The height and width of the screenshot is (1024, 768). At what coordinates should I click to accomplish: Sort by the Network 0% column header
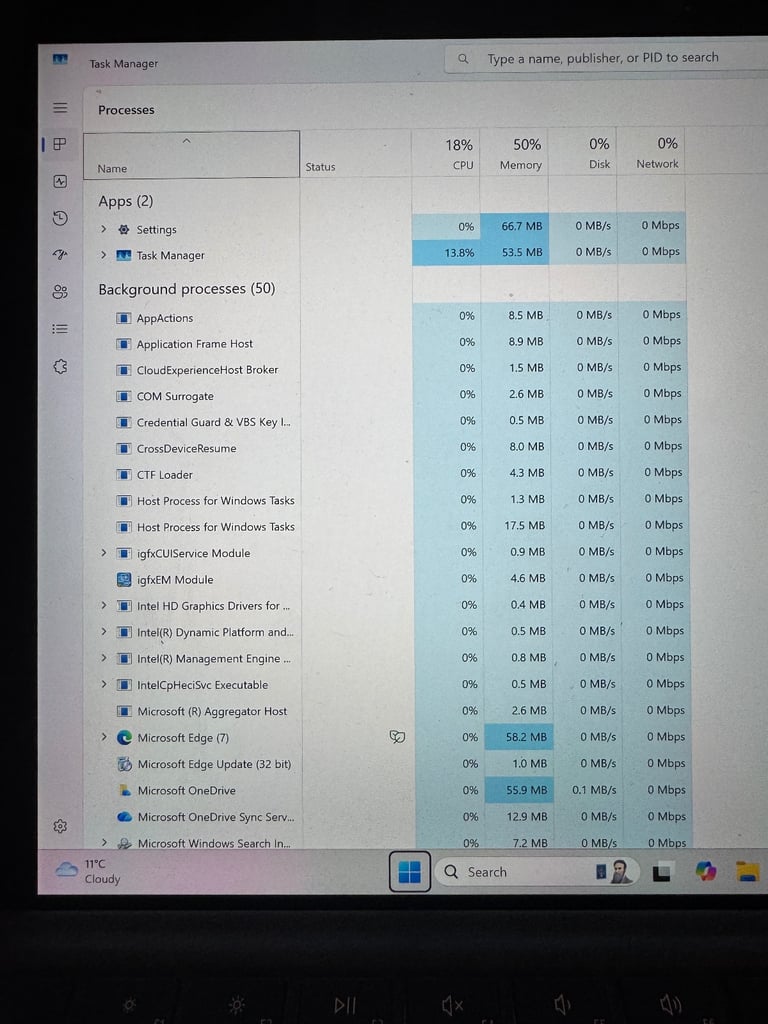(651, 151)
